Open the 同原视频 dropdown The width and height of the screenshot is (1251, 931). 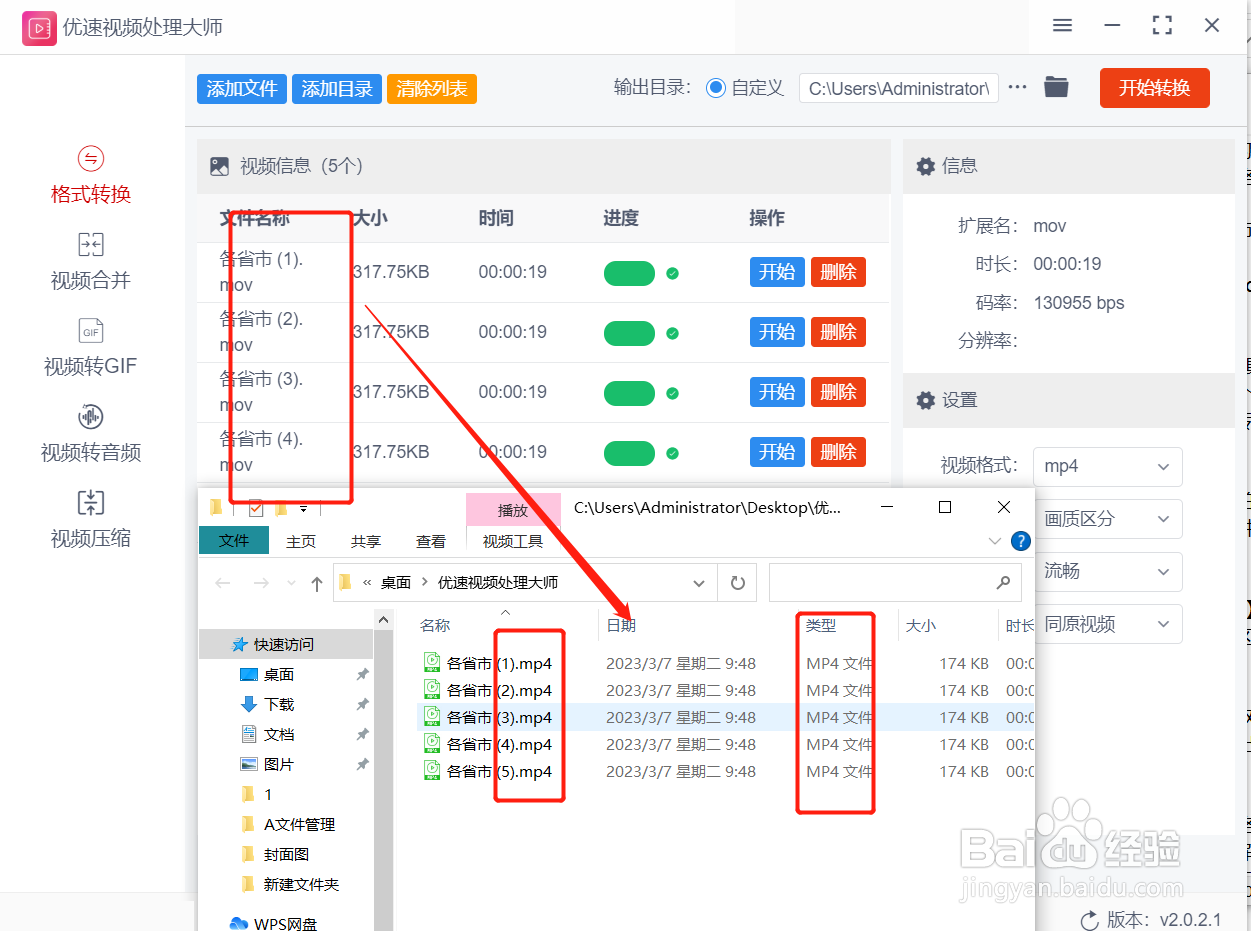(1107, 624)
